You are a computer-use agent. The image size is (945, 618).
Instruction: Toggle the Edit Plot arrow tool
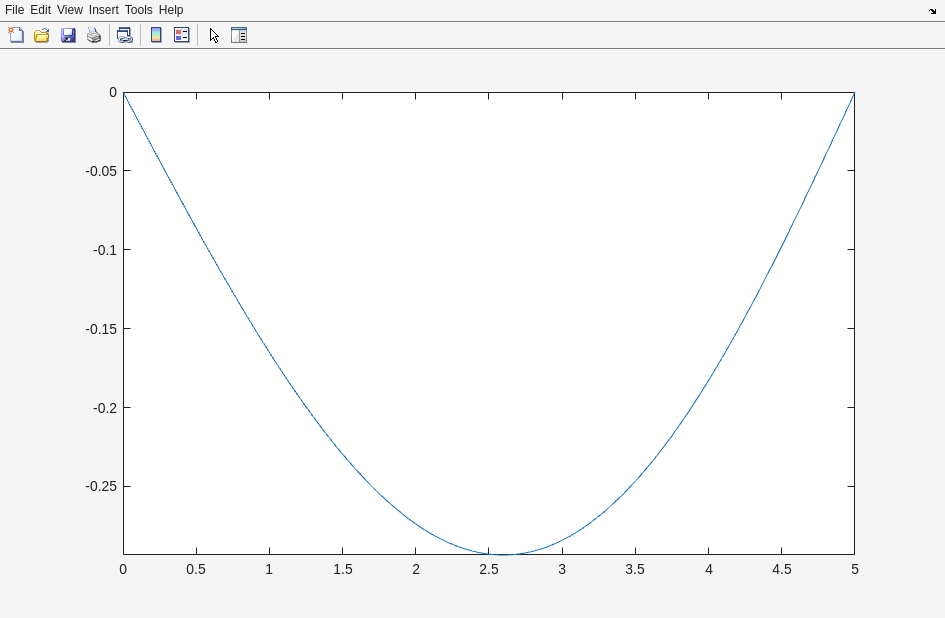pos(214,35)
